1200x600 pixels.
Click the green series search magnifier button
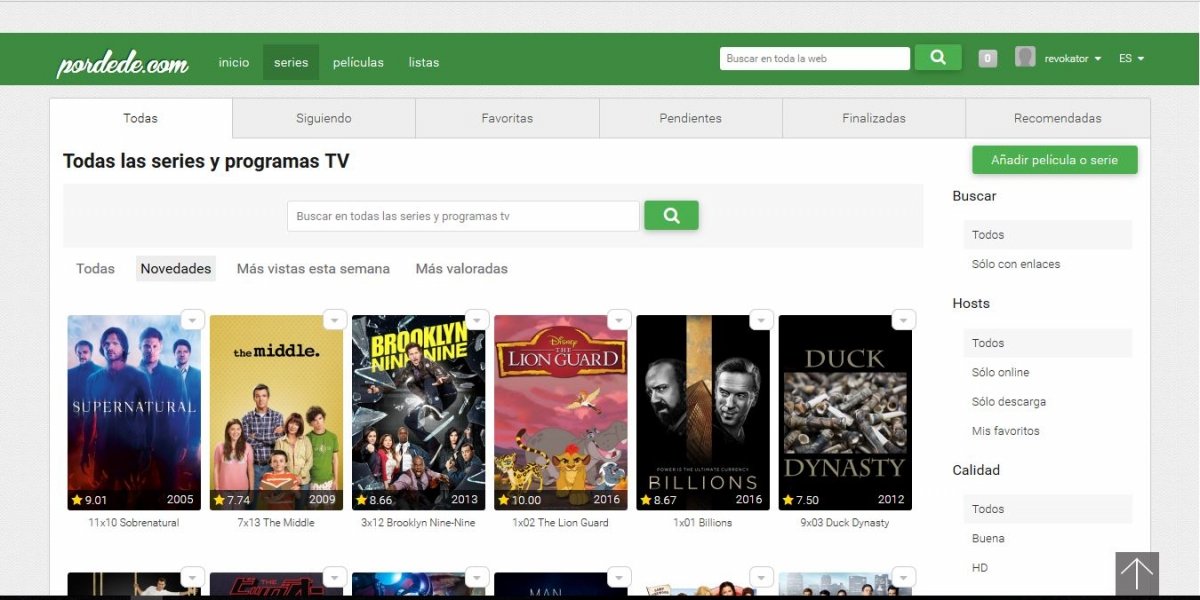click(x=671, y=215)
